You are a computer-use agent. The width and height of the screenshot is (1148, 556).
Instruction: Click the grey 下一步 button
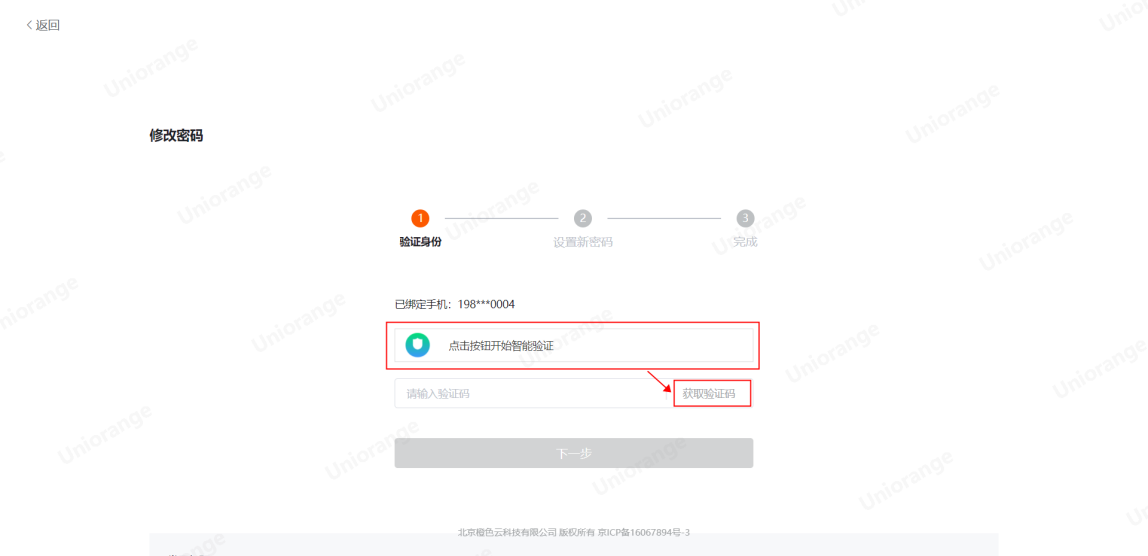pos(573,453)
